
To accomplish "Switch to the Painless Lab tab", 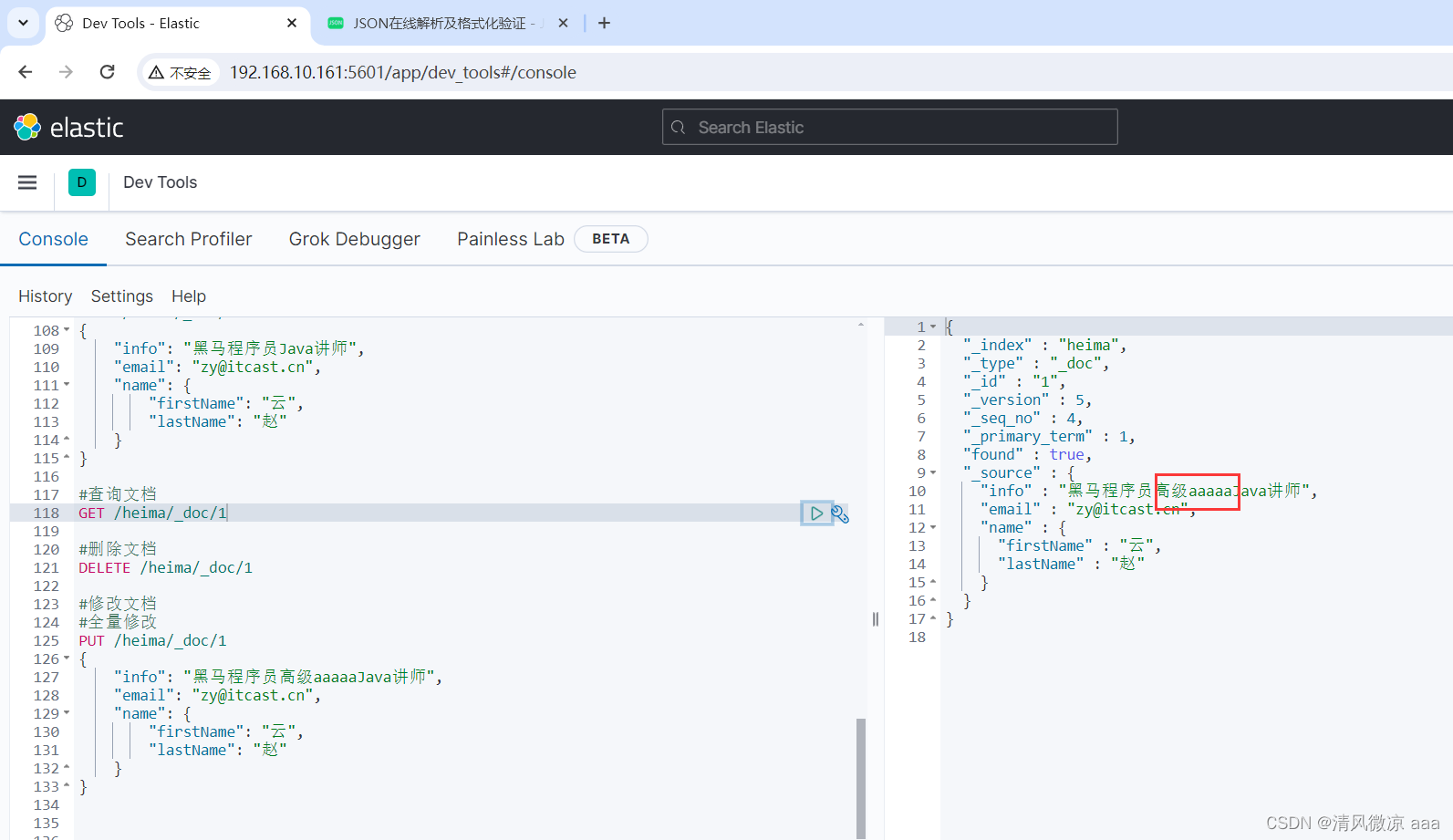I will click(511, 239).
